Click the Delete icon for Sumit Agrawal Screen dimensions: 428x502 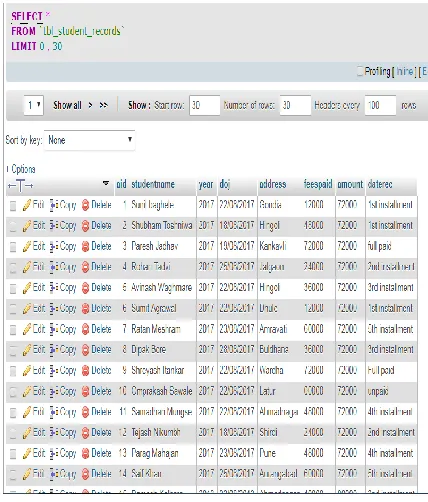86,309
